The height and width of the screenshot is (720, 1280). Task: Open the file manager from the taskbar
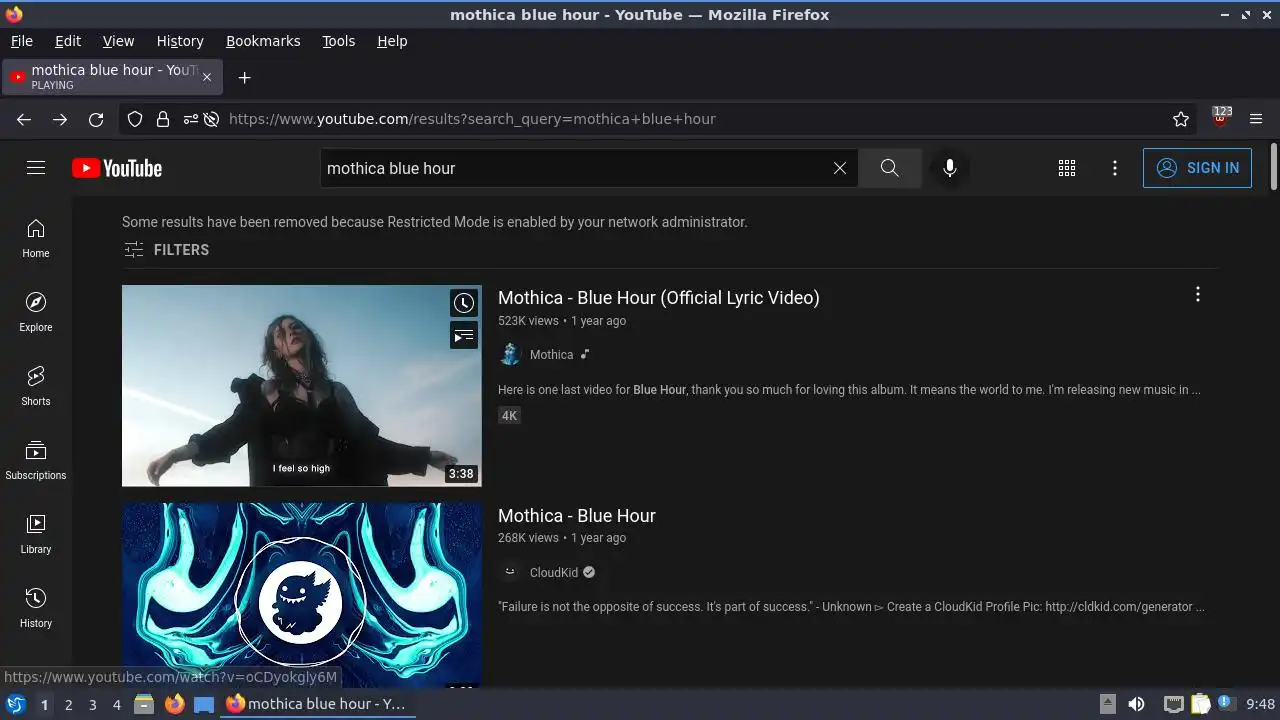[144, 704]
